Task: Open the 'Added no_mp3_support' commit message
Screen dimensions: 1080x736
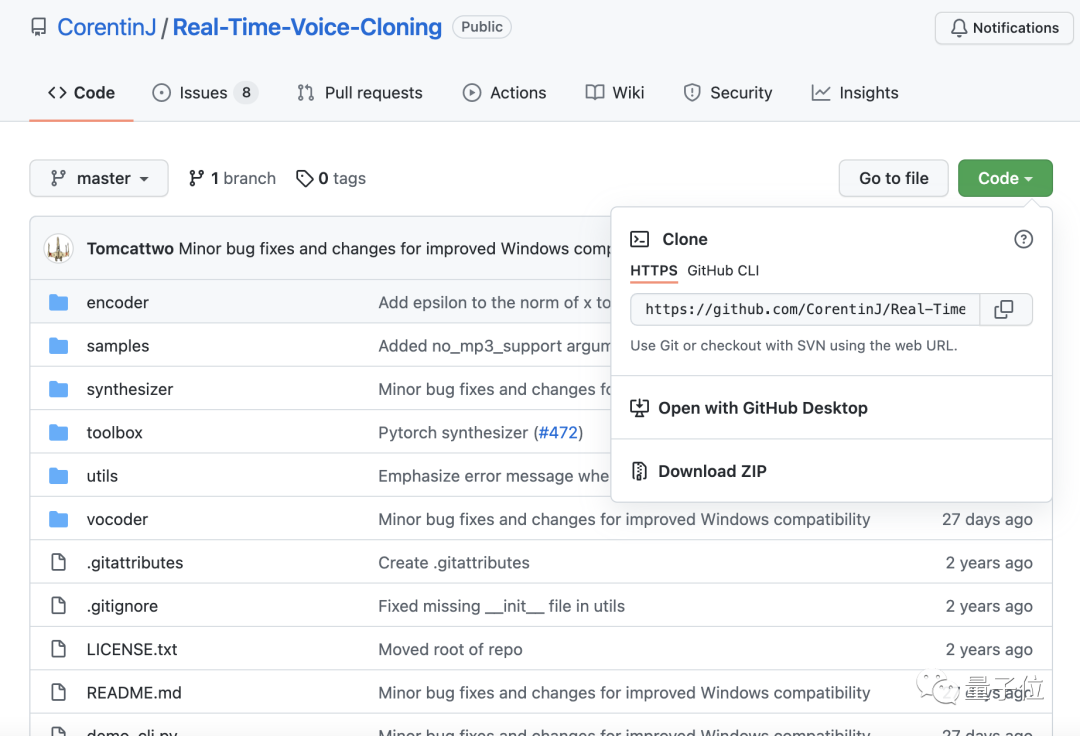Action: 495,346
